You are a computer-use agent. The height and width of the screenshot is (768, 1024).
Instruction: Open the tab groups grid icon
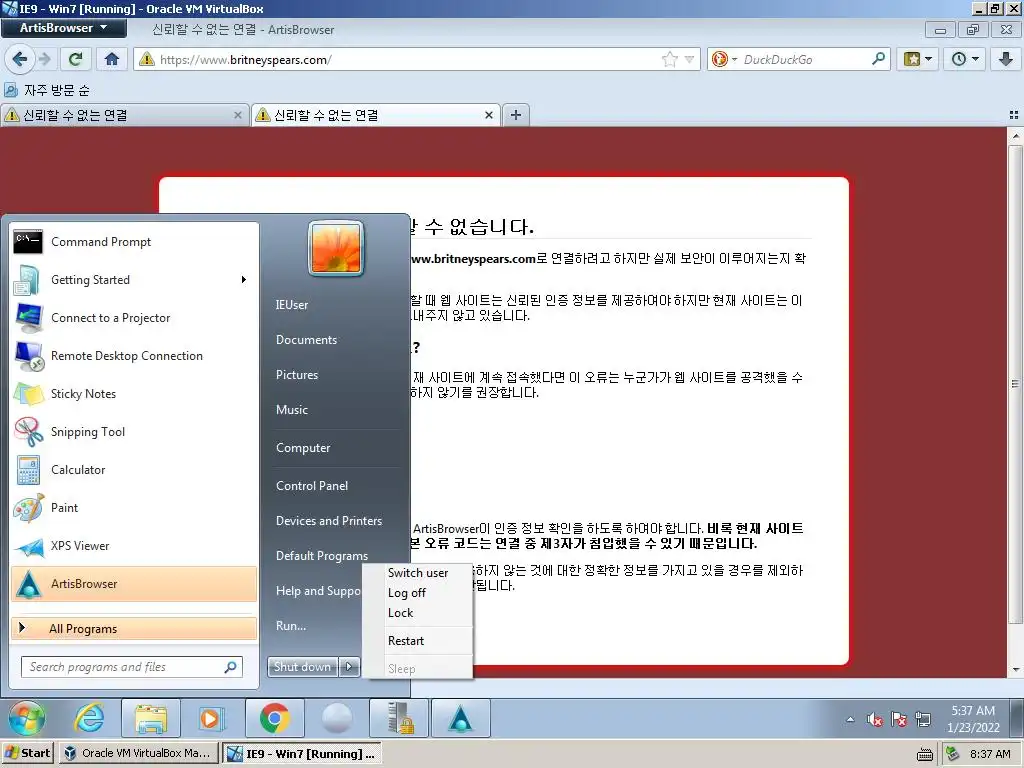click(x=1014, y=115)
